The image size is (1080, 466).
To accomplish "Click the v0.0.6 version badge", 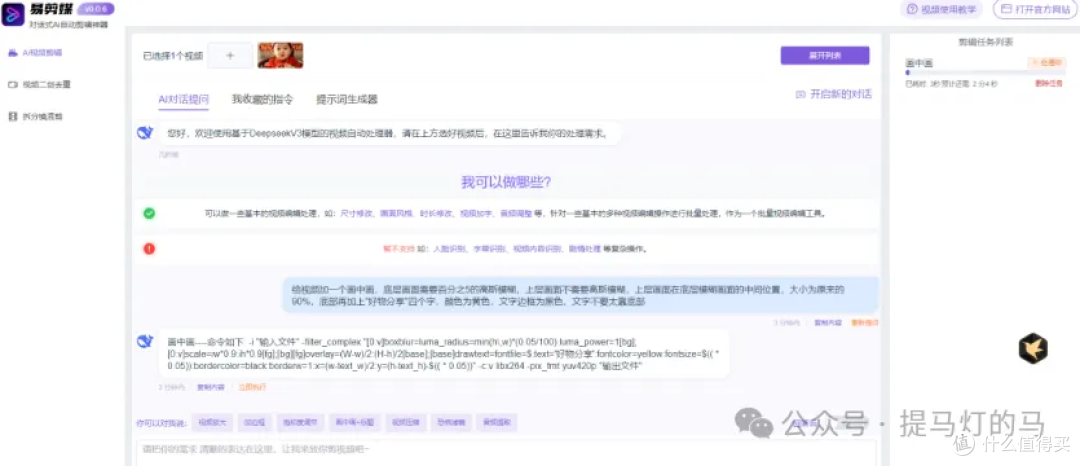I will [x=97, y=9].
